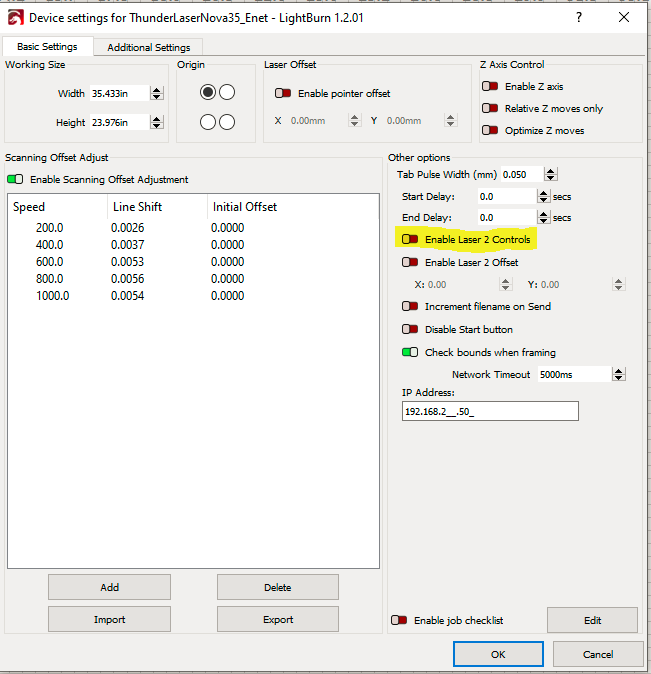The width and height of the screenshot is (651, 674).
Task: Toggle Relative Z moves only switch
Action: tap(490, 108)
